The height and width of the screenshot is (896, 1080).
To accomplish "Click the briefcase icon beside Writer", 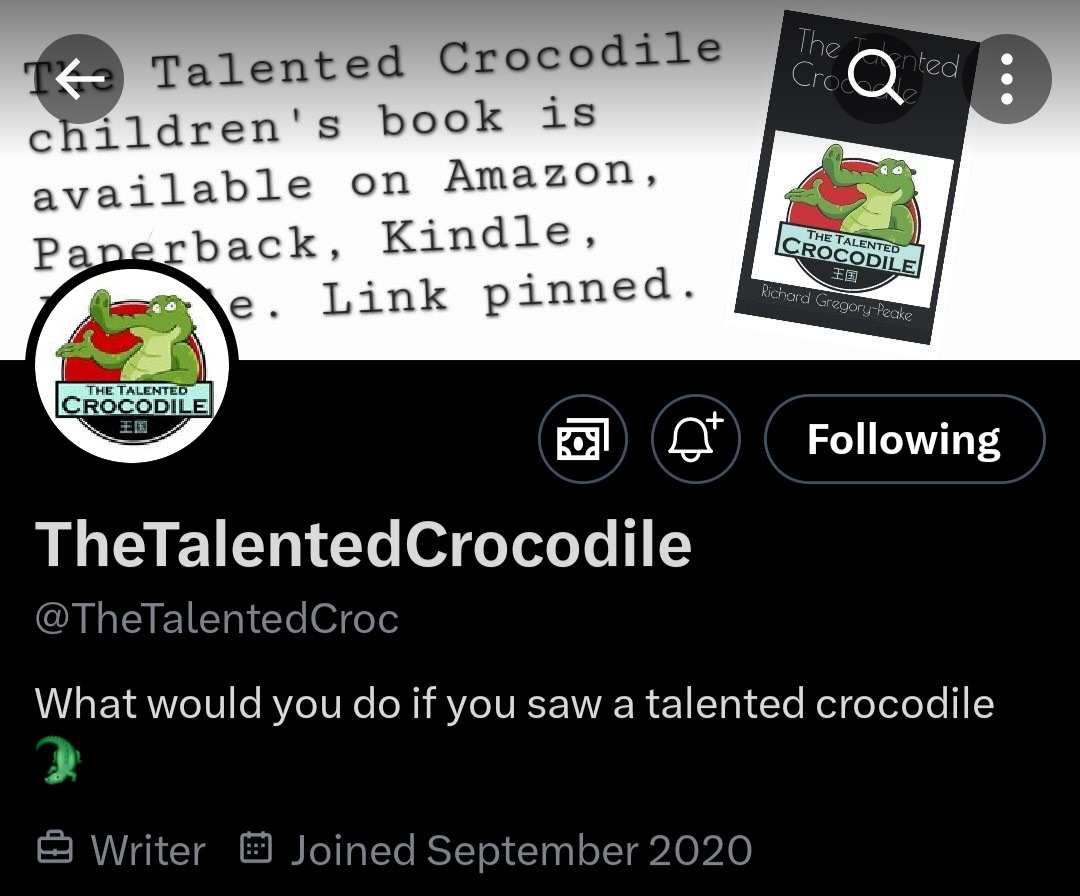I will (54, 850).
